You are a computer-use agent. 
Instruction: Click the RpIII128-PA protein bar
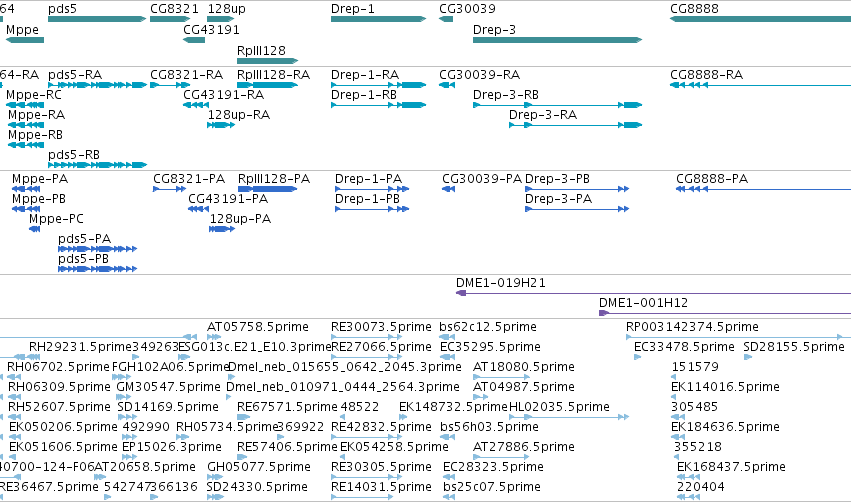tap(268, 189)
